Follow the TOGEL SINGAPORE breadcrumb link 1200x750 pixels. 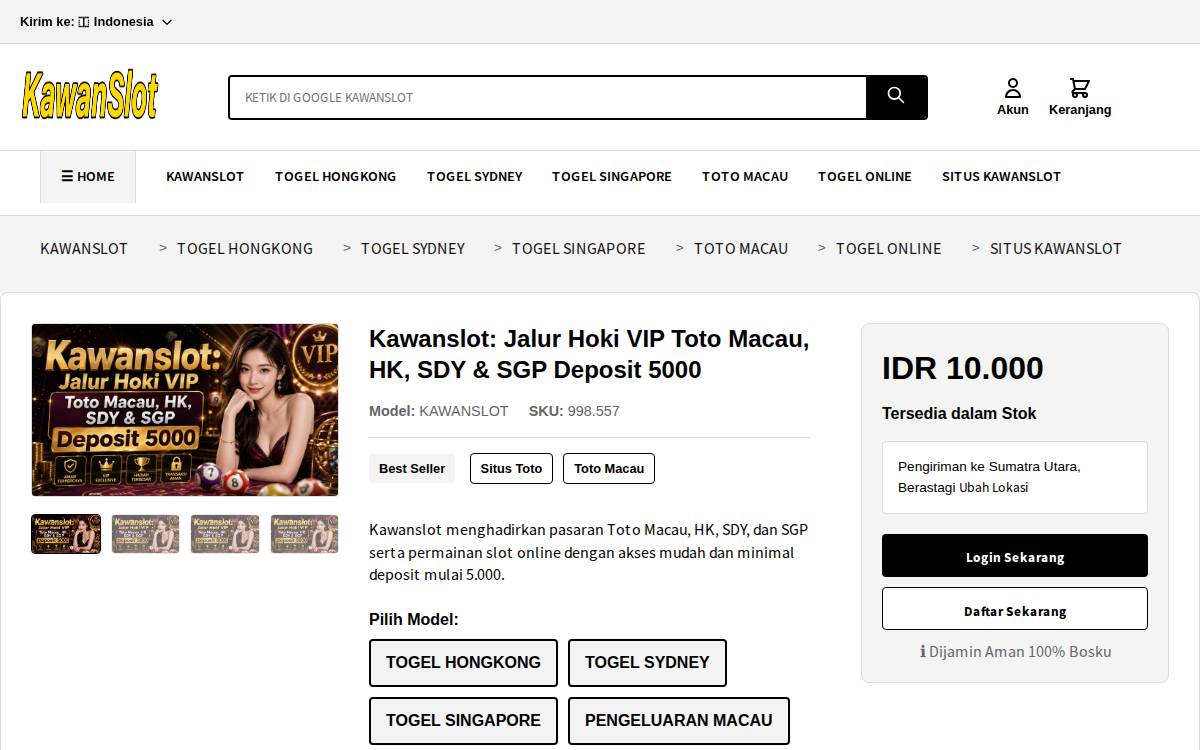579,248
